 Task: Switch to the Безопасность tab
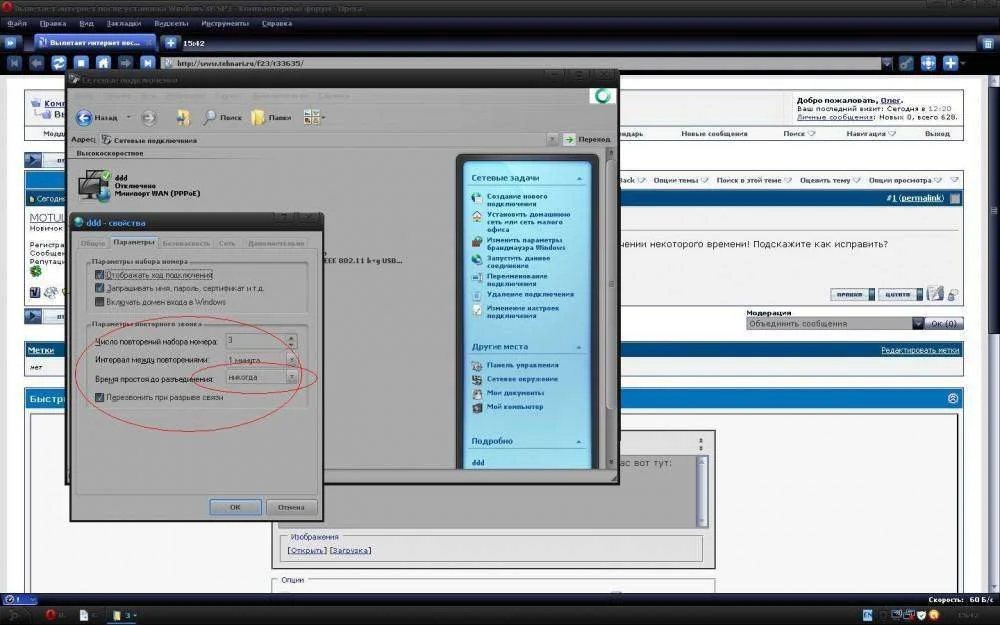click(186, 243)
